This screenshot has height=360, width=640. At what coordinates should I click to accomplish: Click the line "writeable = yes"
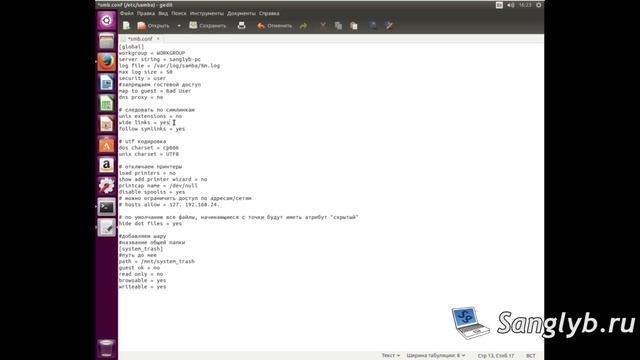click(142, 287)
